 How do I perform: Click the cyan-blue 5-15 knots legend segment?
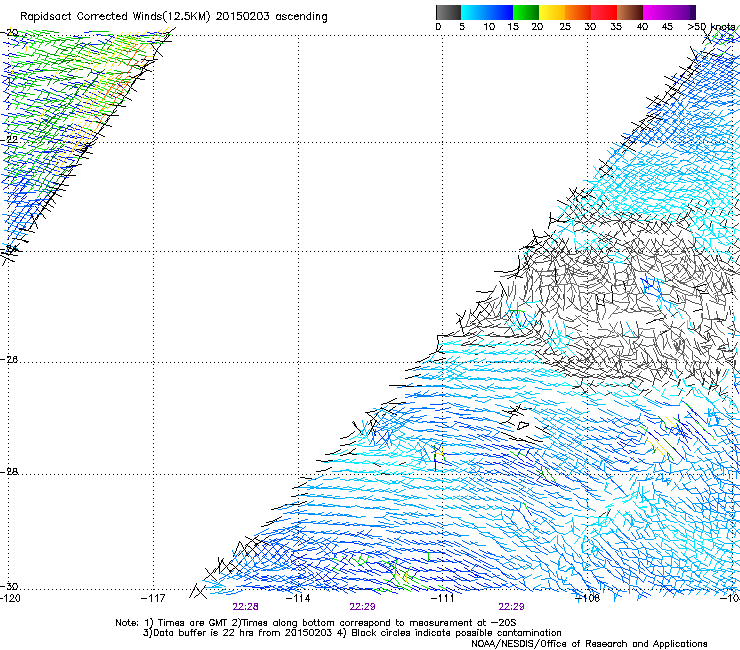(487, 12)
